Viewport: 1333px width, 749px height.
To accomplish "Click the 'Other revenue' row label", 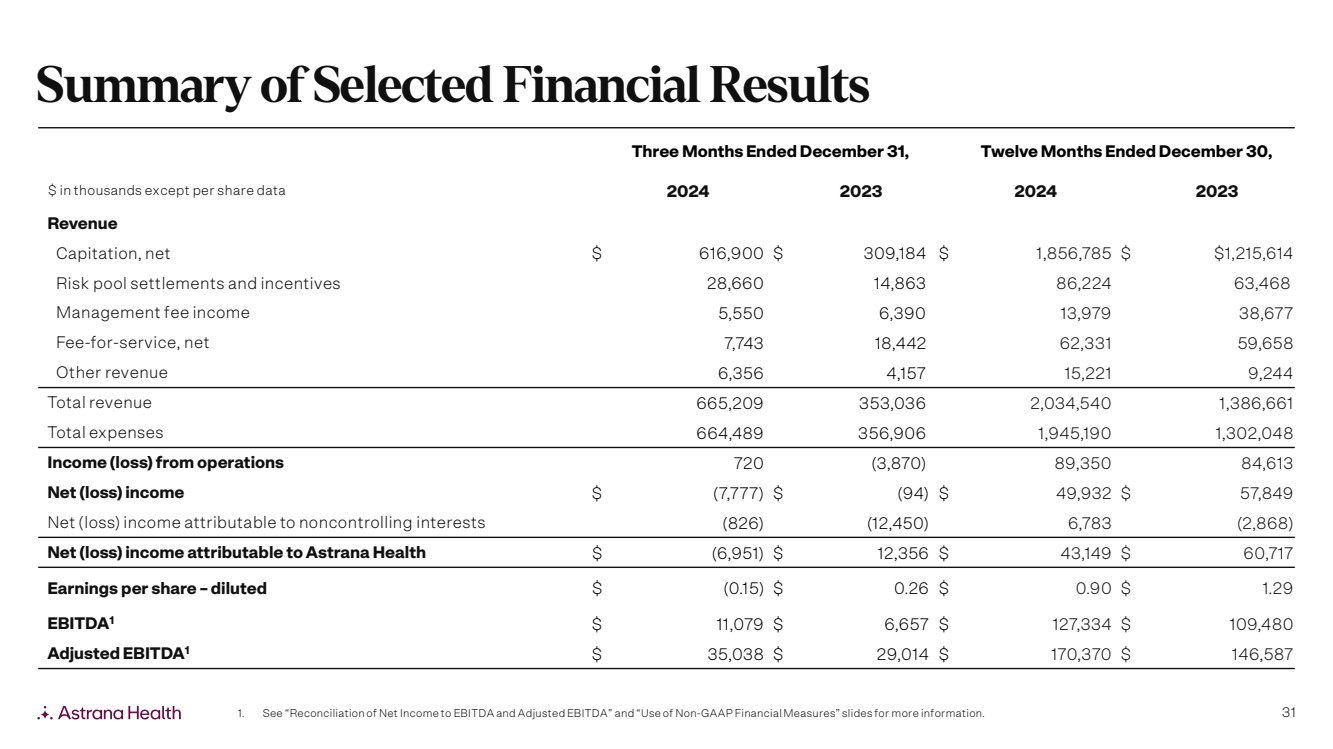I will (x=112, y=373).
